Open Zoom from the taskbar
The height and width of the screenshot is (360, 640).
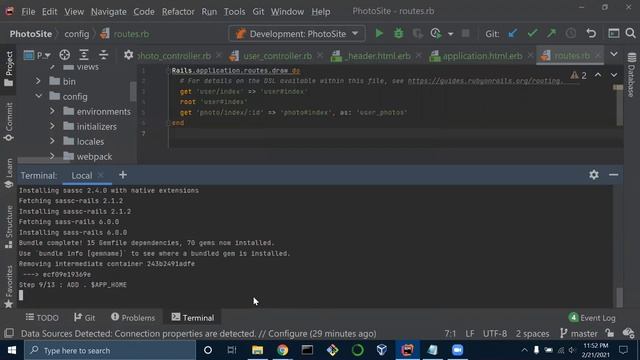458,350
